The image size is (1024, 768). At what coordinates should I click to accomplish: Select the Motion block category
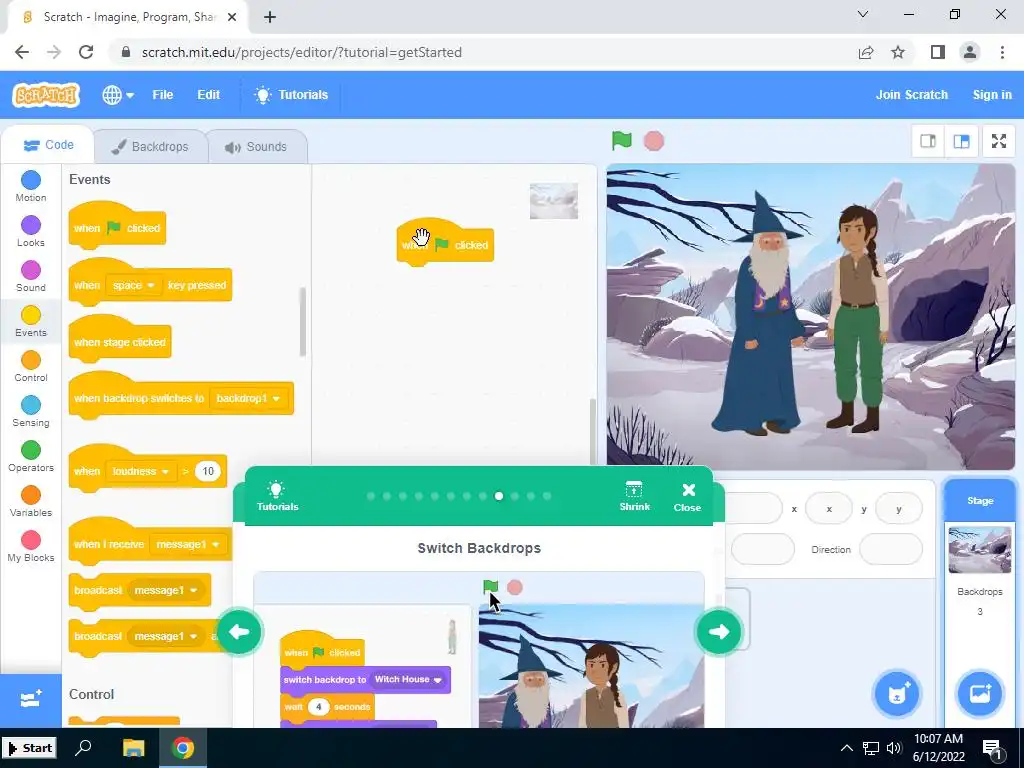tap(31, 186)
